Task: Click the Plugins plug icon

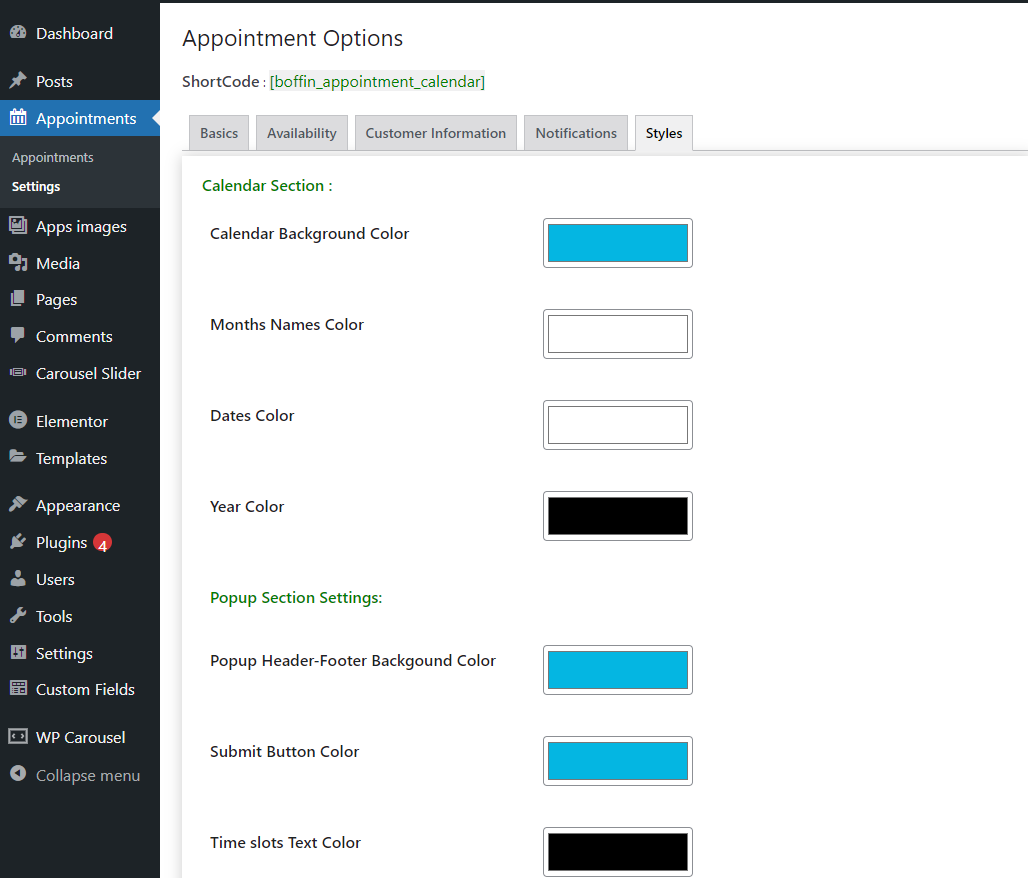Action: point(18,541)
